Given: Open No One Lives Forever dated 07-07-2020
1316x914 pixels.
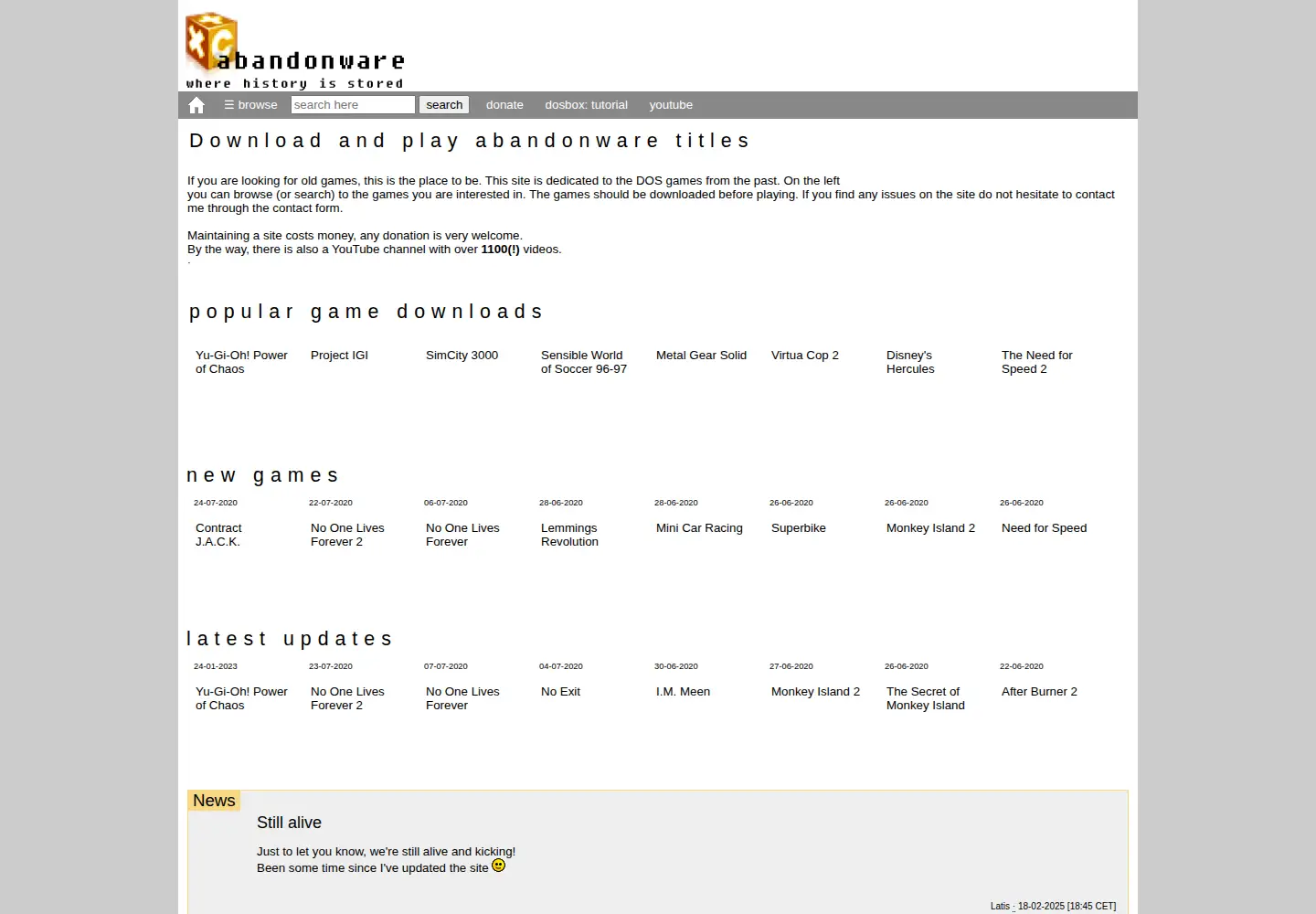Looking at the screenshot, I should (x=462, y=698).
